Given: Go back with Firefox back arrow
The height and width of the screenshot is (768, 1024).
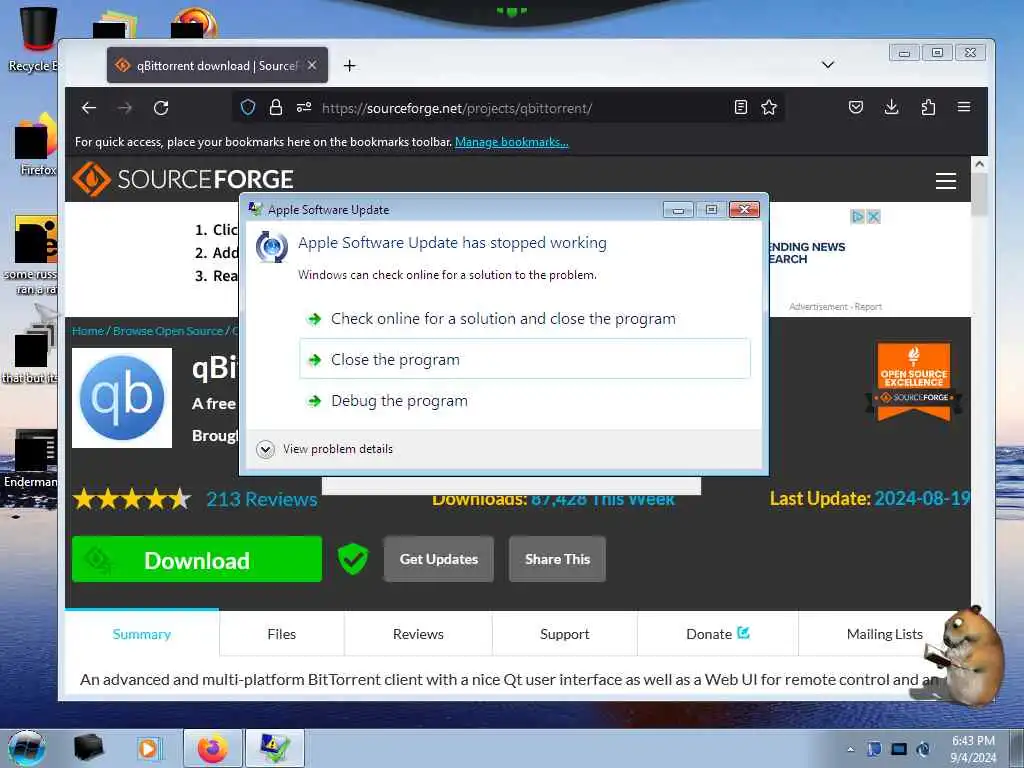Looking at the screenshot, I should click(89, 108).
